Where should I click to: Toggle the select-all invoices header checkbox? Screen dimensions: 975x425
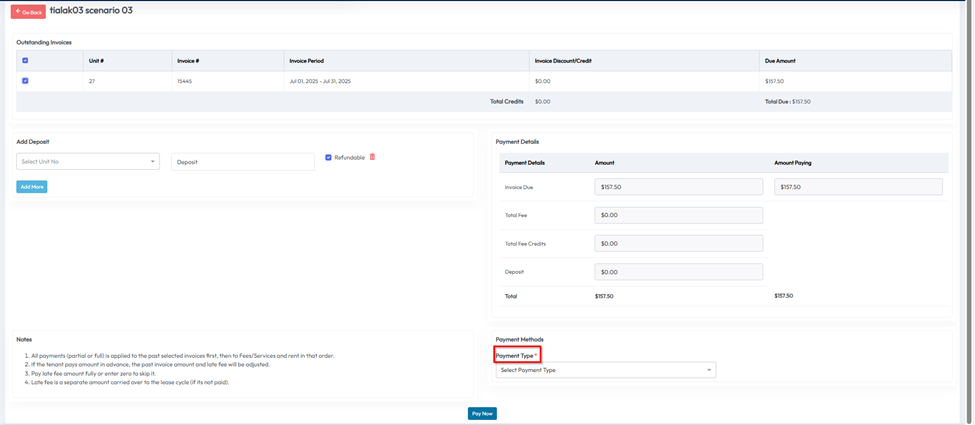click(x=25, y=61)
